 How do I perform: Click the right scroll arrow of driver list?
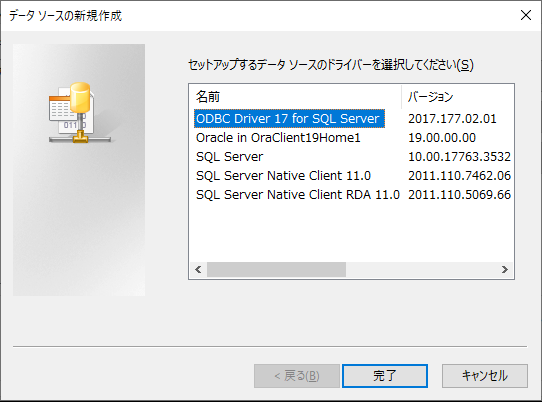pyautogui.click(x=505, y=269)
